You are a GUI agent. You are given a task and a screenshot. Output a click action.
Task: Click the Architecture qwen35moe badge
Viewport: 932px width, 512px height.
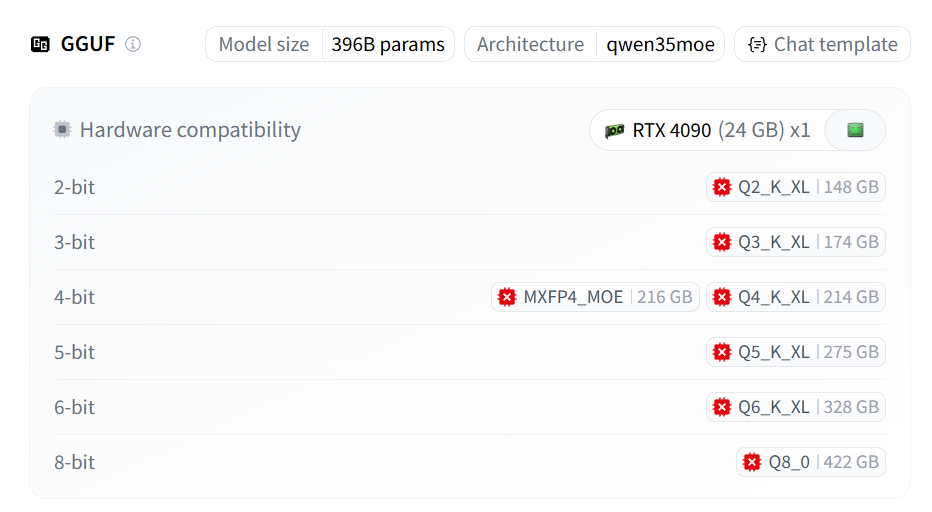click(594, 44)
